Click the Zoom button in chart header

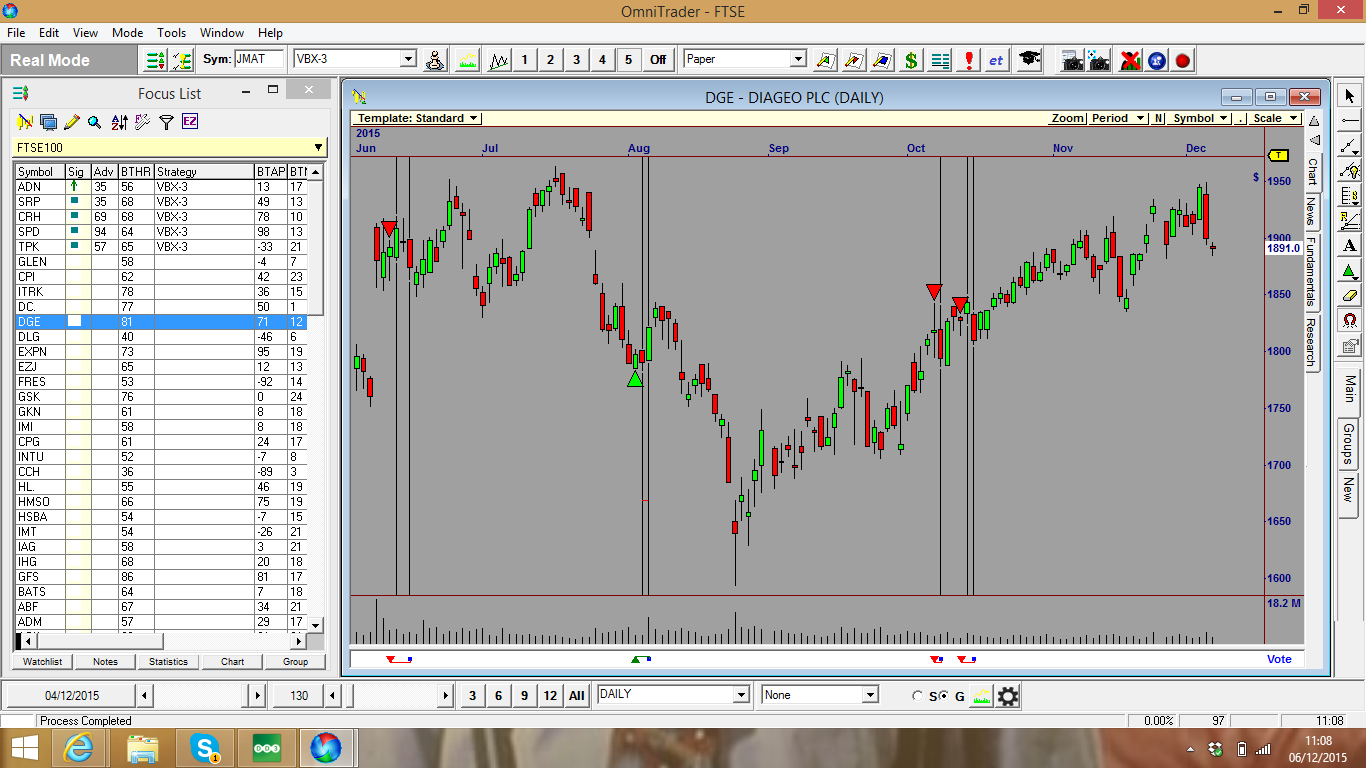(1067, 118)
